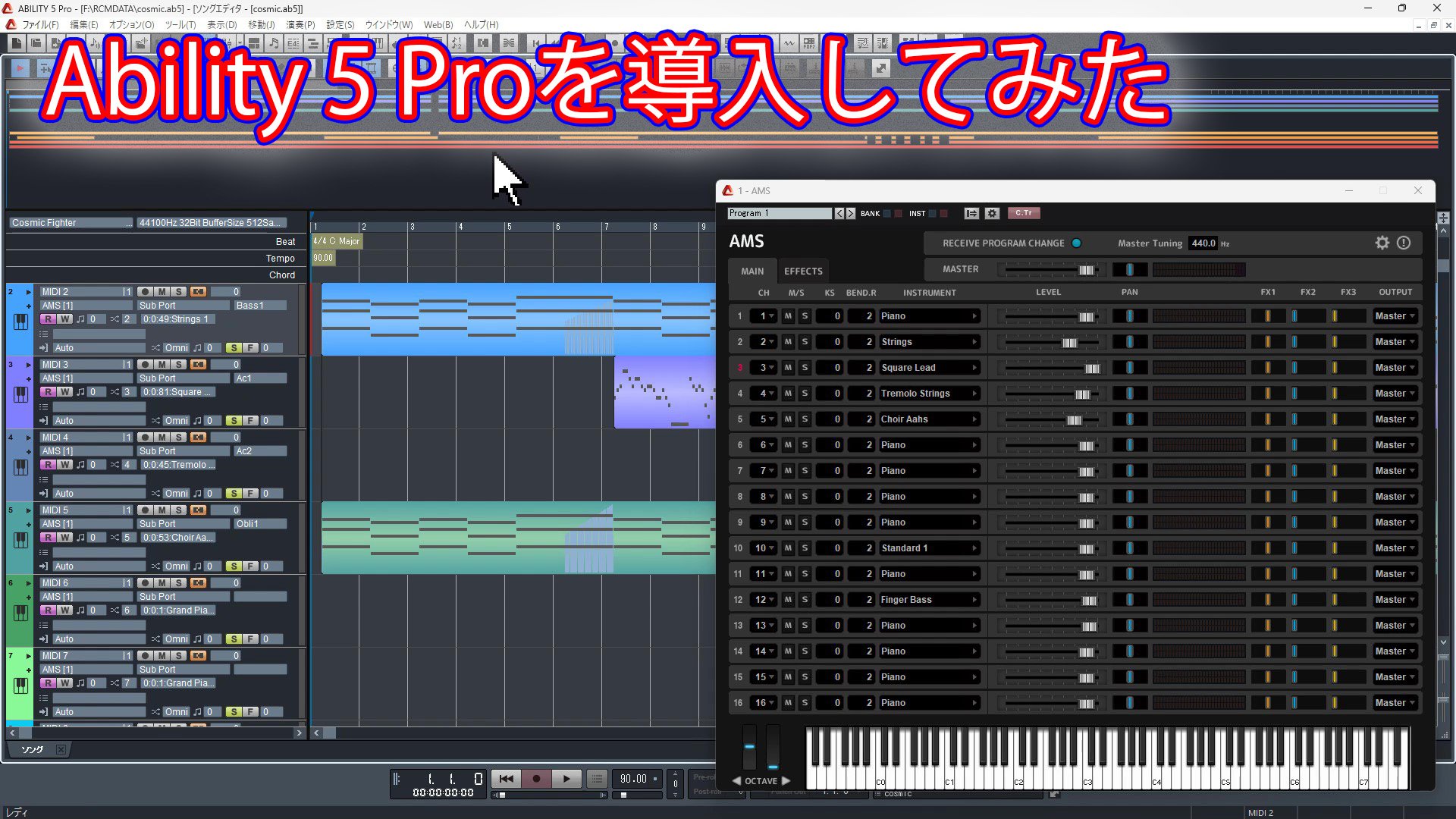Solo the MIDI 3 track

[x=179, y=365]
